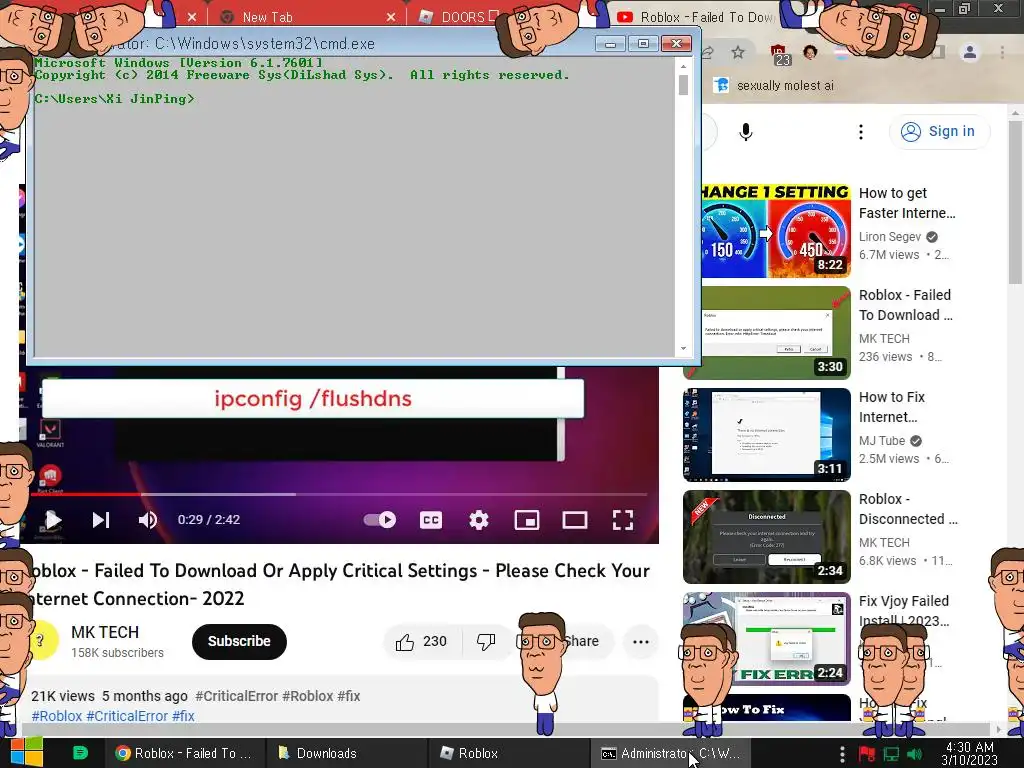1024x768 pixels.
Task: Skip to the next video
Action: (101, 520)
